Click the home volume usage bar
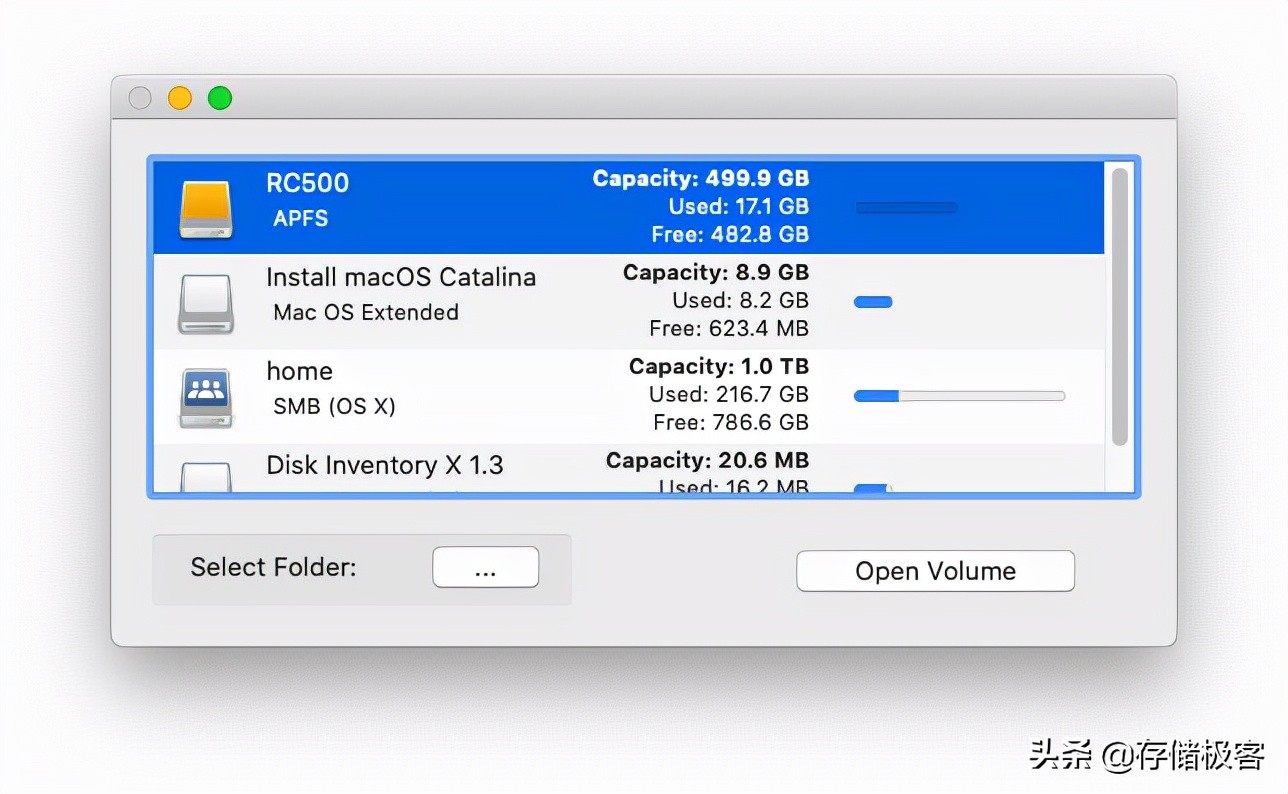The width and height of the screenshot is (1288, 794). pyautogui.click(x=959, y=396)
